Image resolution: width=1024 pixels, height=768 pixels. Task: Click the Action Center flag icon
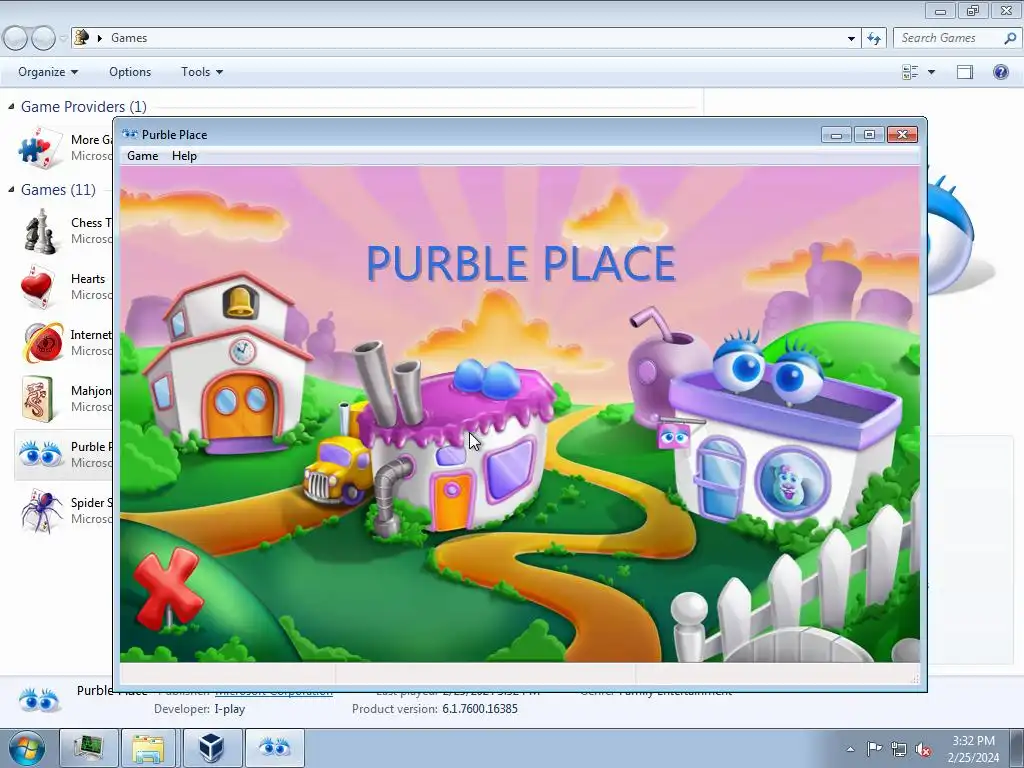click(874, 749)
